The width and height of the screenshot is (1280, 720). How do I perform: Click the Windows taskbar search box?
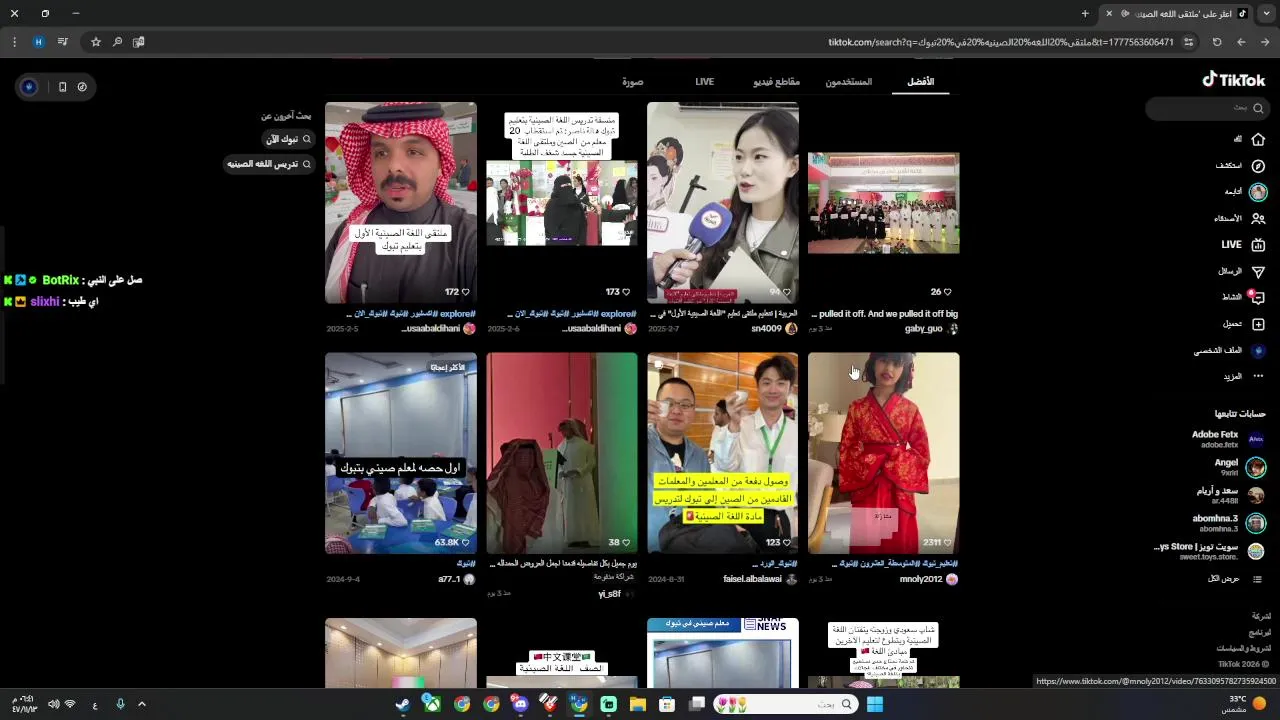785,704
